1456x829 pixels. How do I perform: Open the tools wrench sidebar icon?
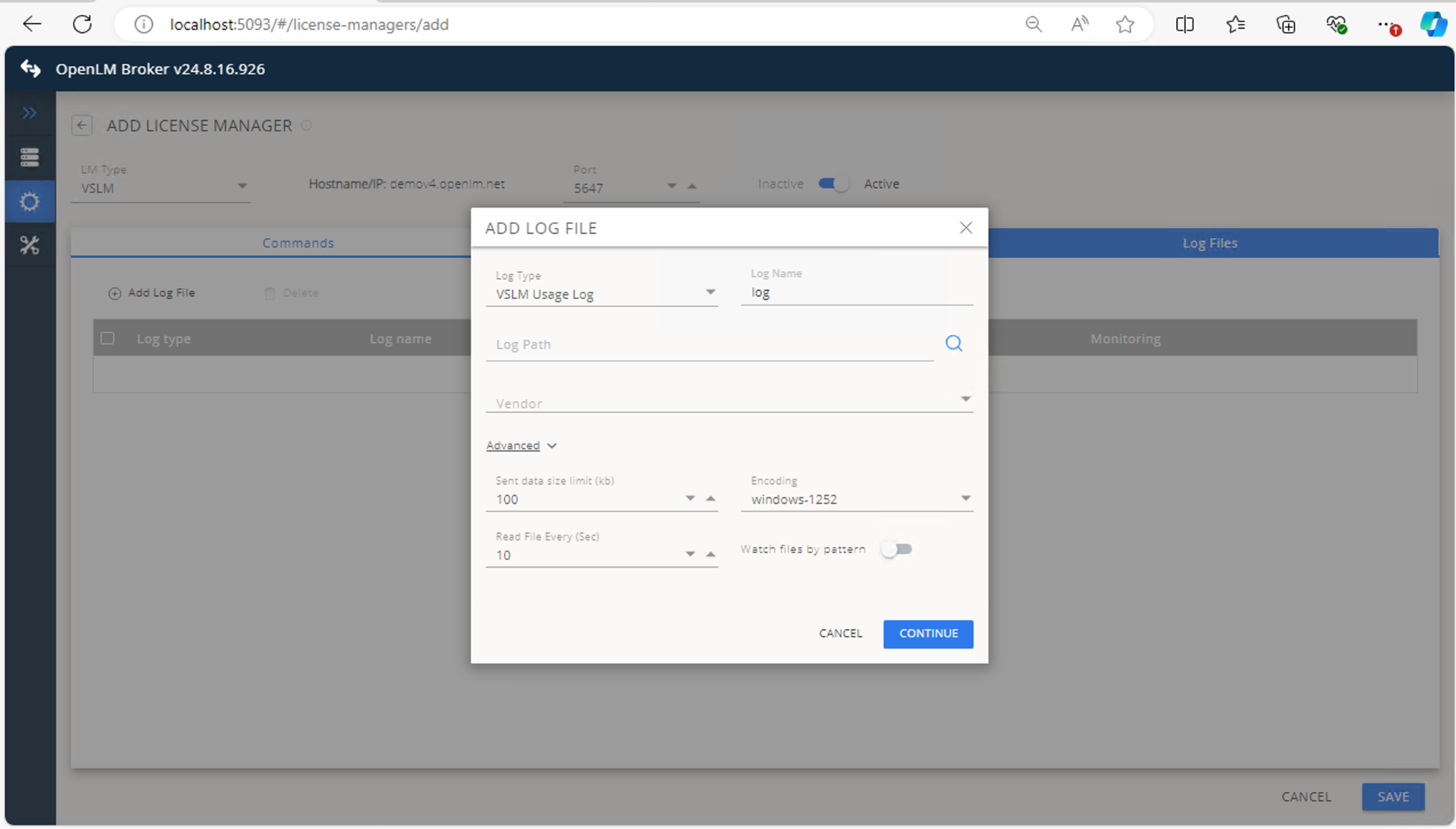[x=29, y=246]
